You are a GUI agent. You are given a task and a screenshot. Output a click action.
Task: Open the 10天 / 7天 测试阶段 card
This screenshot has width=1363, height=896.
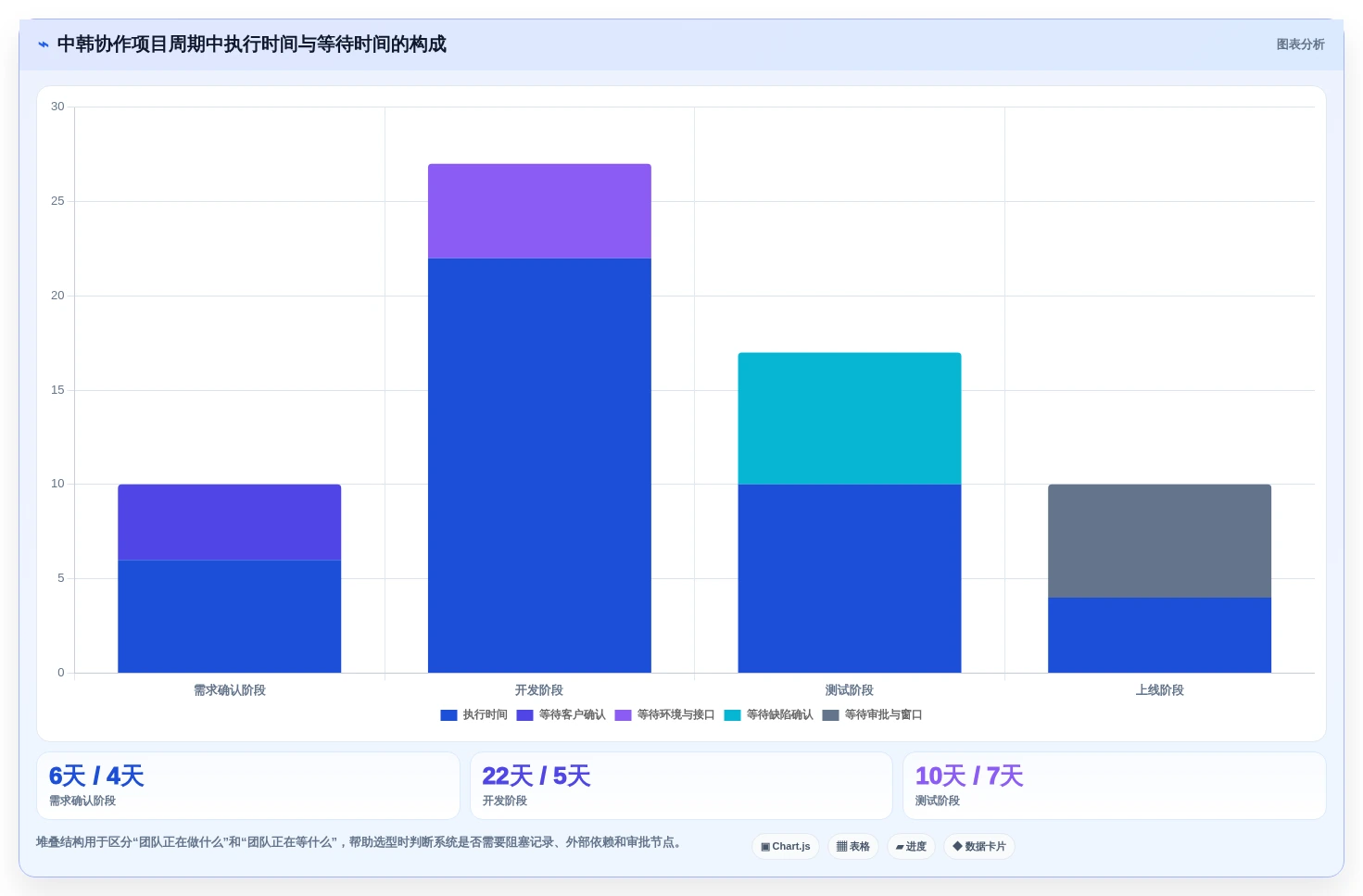pyautogui.click(x=1115, y=786)
